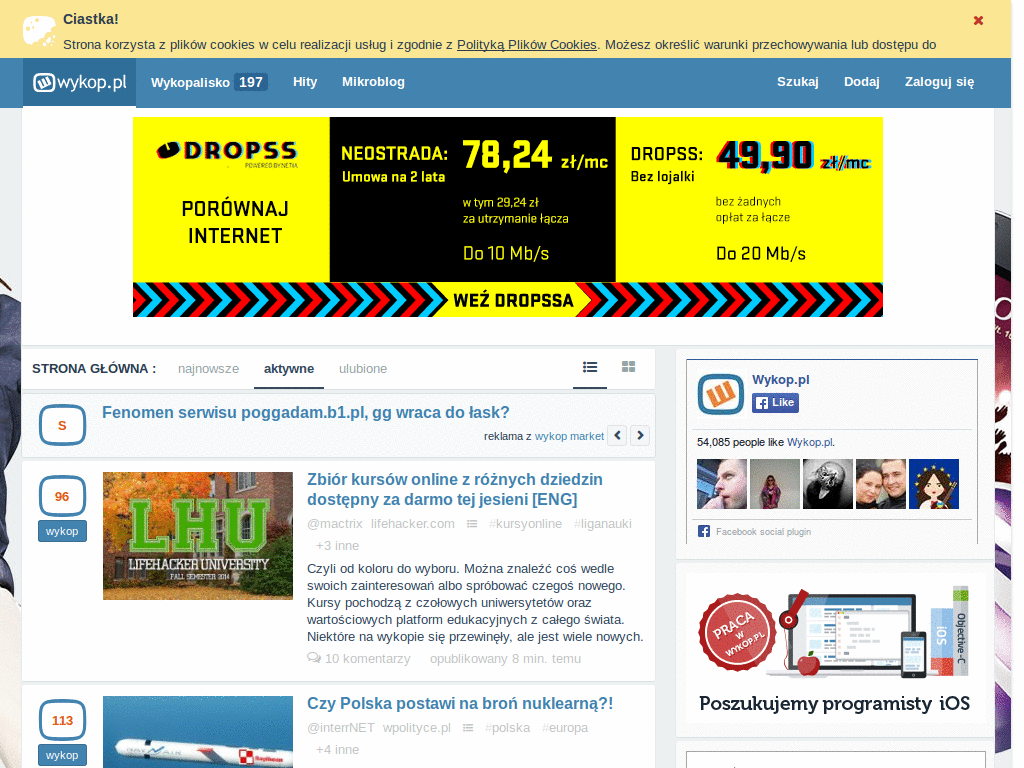Expand the +3 inne tags

click(x=338, y=545)
